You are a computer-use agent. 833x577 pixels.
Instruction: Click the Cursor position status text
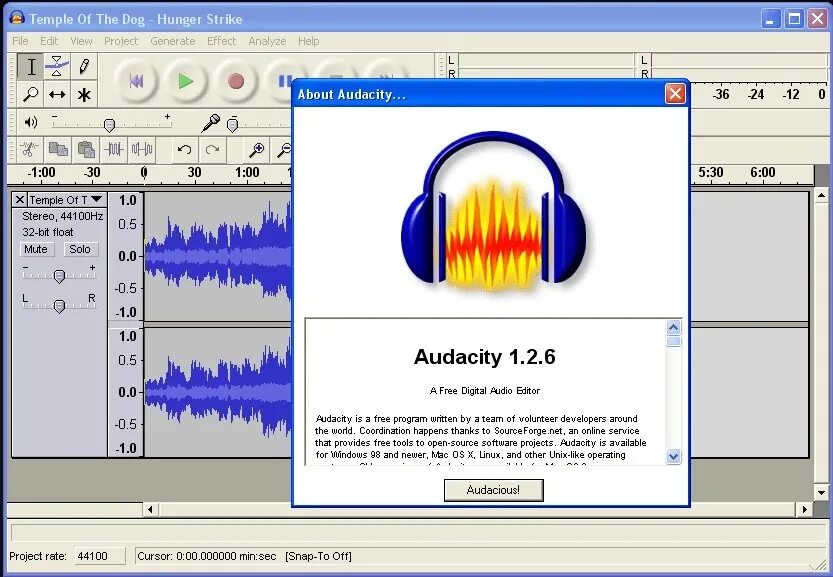point(207,556)
